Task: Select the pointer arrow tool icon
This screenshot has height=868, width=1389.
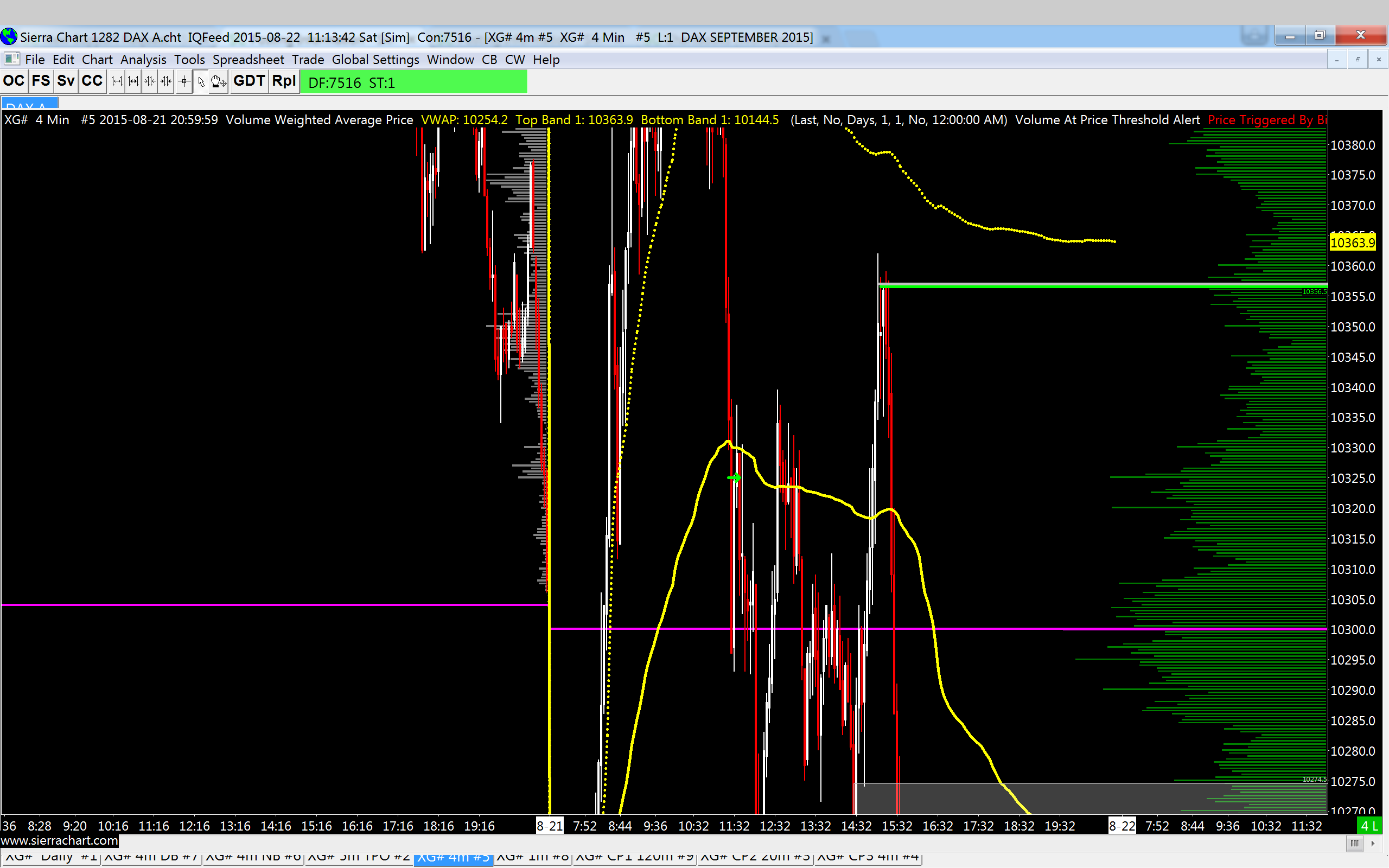Action: 201,81
